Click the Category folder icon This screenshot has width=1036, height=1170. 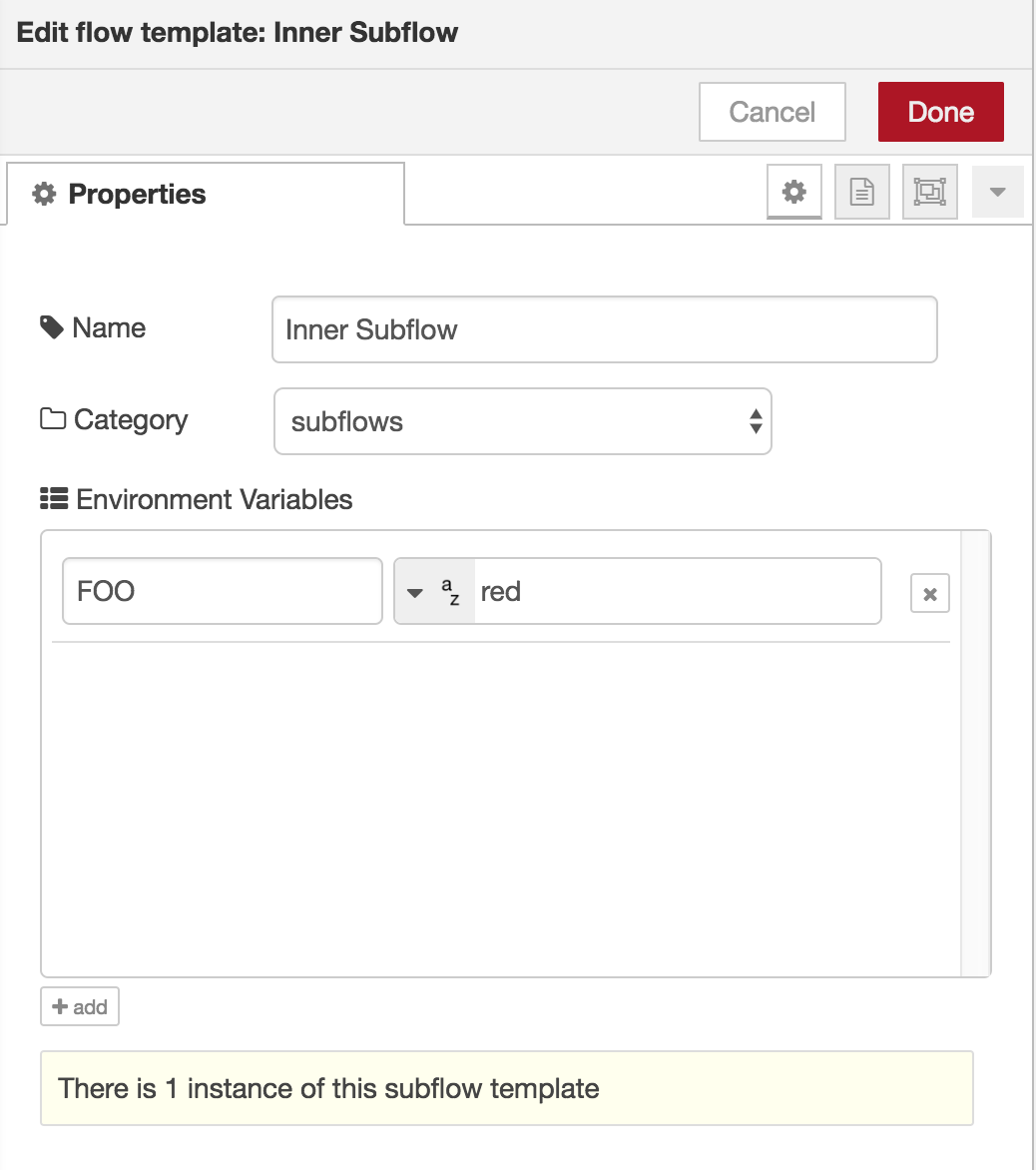52,418
